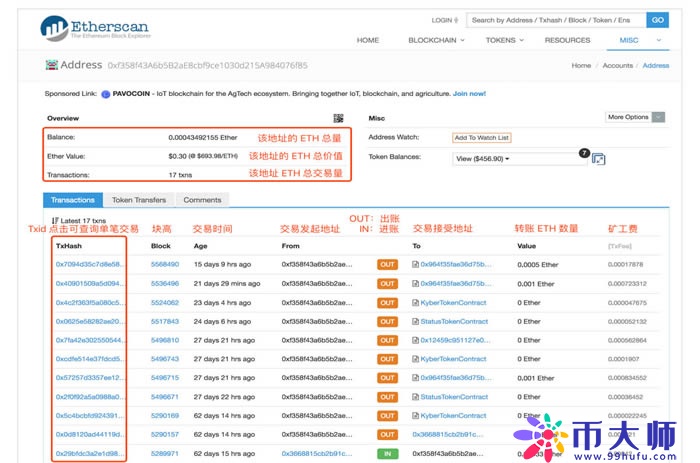Open the address QR code icon
Screen dimensions: 700x463
[x=338, y=118]
